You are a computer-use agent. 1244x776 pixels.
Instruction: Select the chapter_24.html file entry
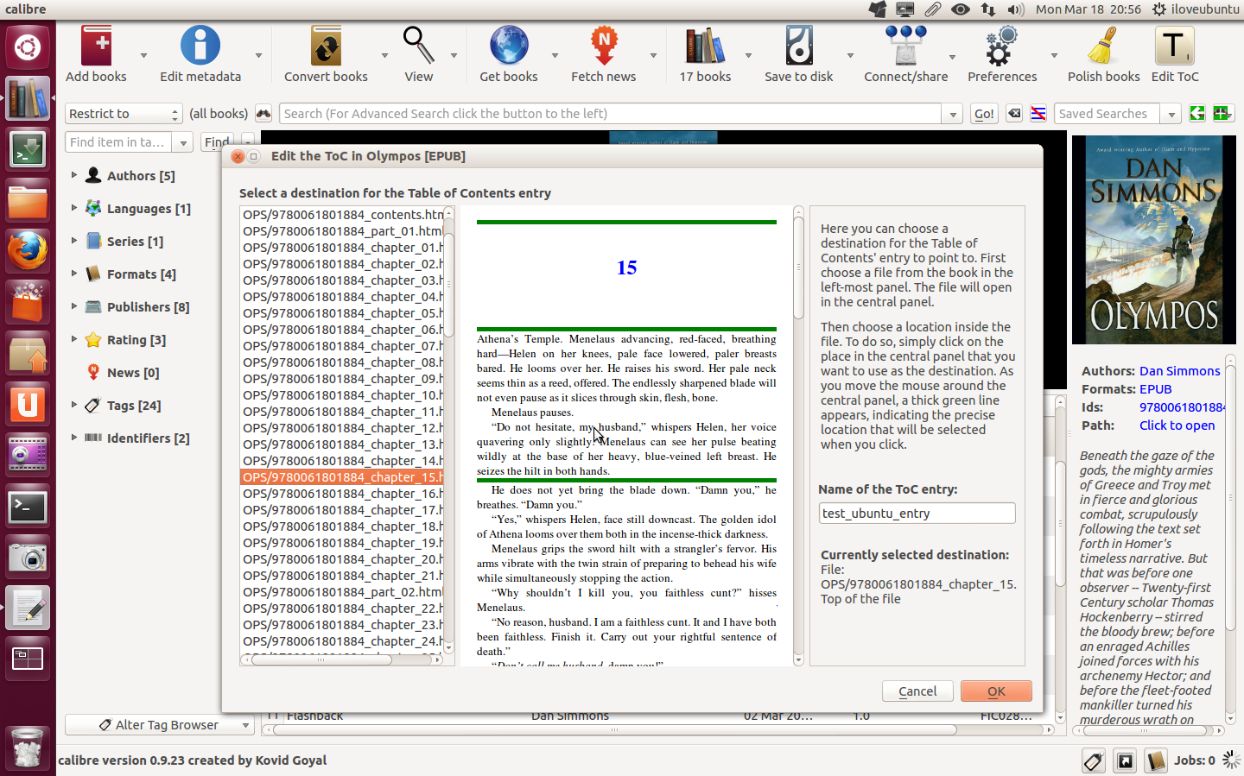click(342, 641)
